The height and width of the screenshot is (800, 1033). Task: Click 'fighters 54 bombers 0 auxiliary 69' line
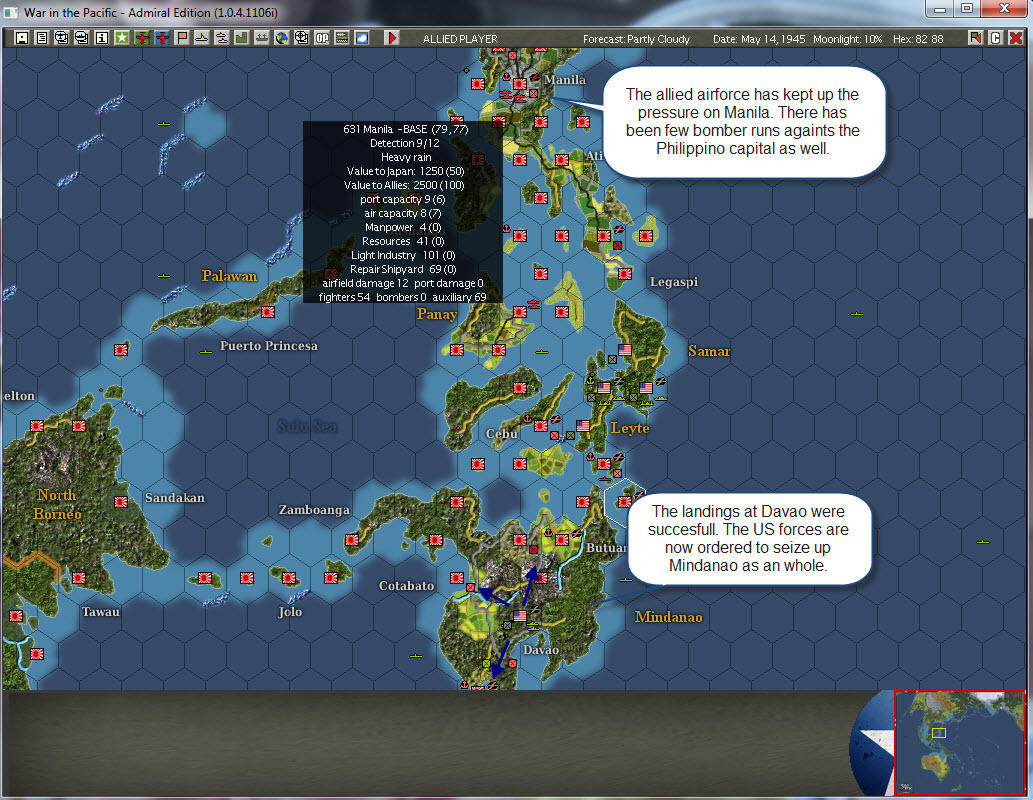pos(403,297)
